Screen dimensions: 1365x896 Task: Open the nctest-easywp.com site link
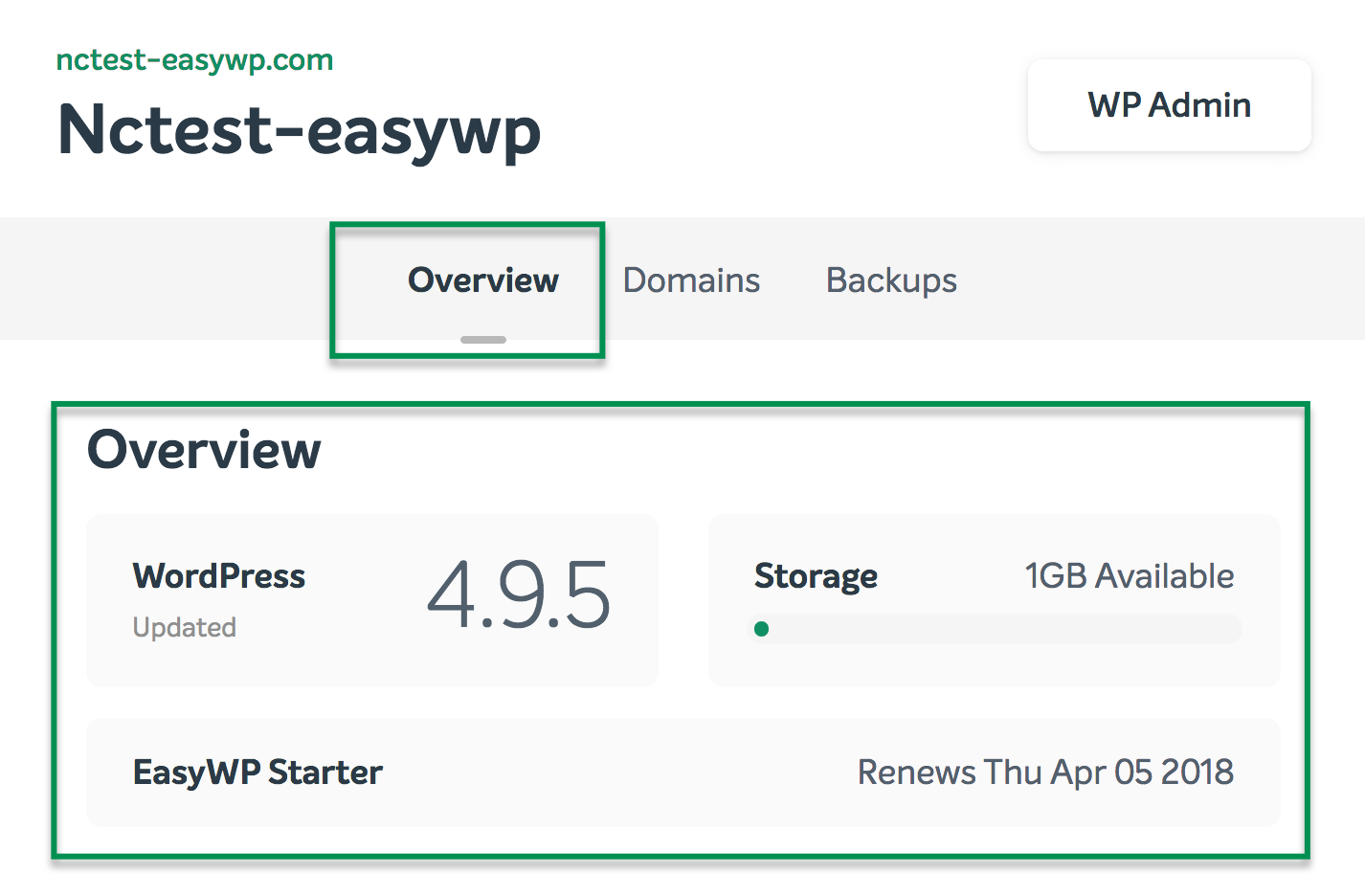pyautogui.click(x=194, y=60)
